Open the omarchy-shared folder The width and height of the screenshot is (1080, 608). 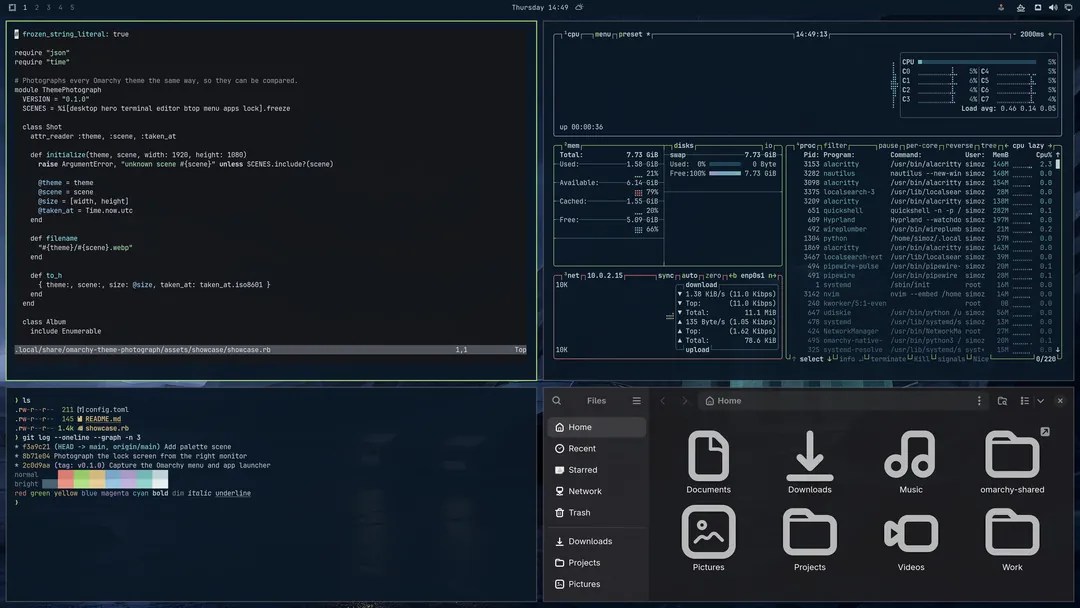tap(1012, 454)
